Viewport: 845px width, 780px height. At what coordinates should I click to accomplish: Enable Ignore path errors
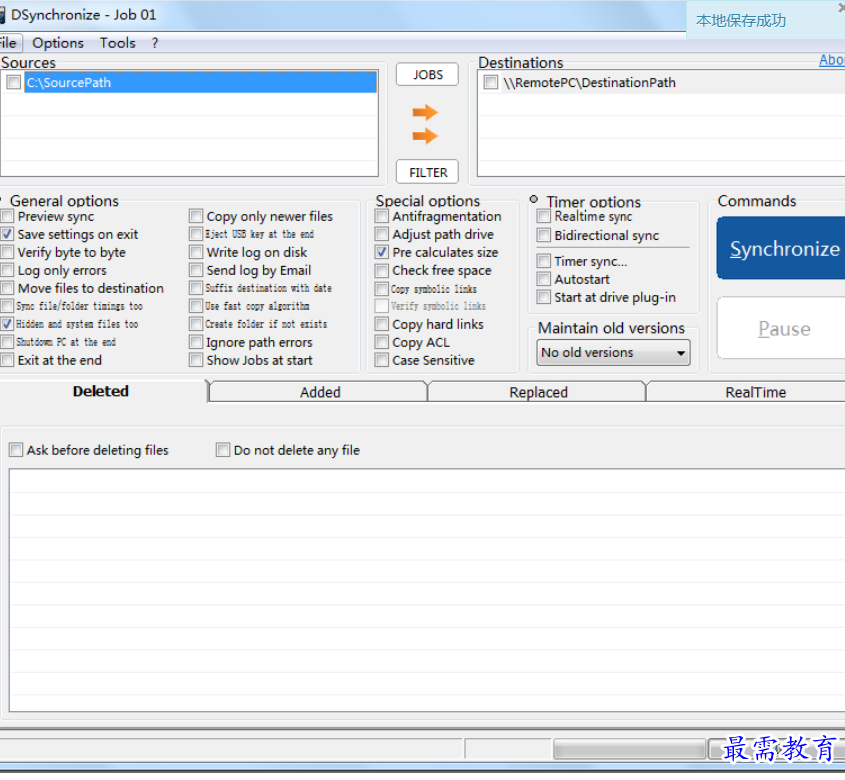(196, 342)
